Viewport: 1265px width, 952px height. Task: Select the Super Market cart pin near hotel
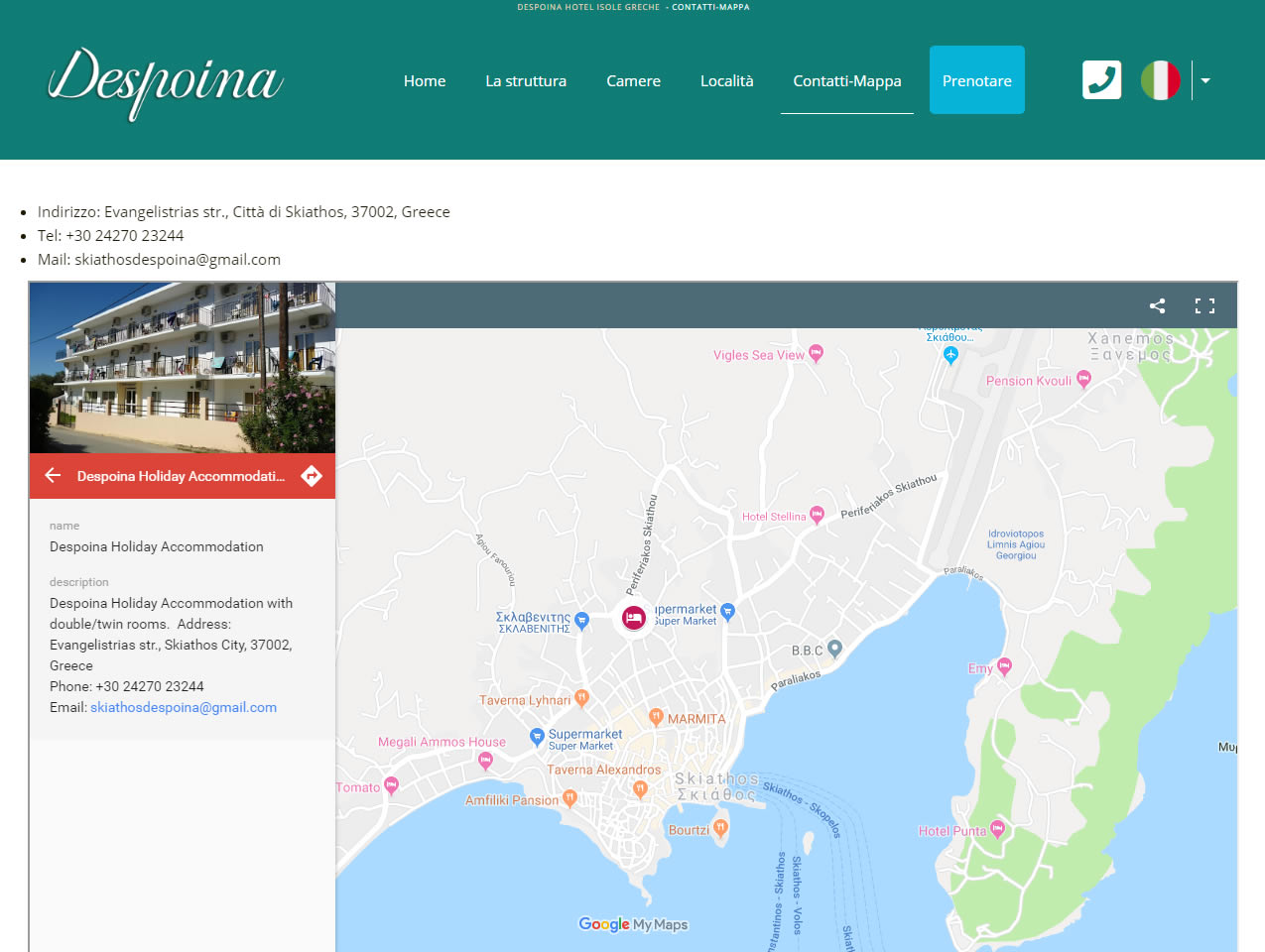[727, 612]
